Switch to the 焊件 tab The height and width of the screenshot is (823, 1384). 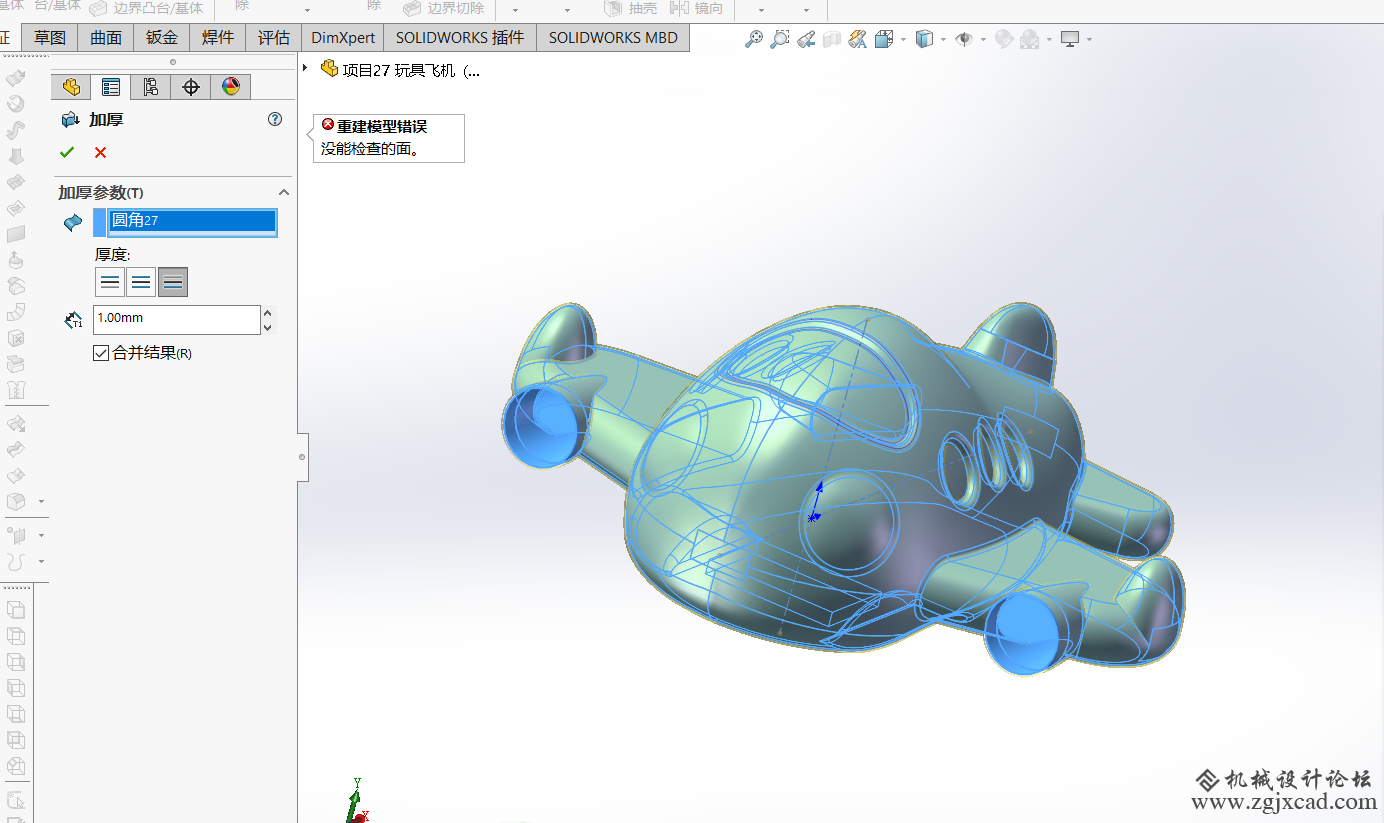click(218, 38)
